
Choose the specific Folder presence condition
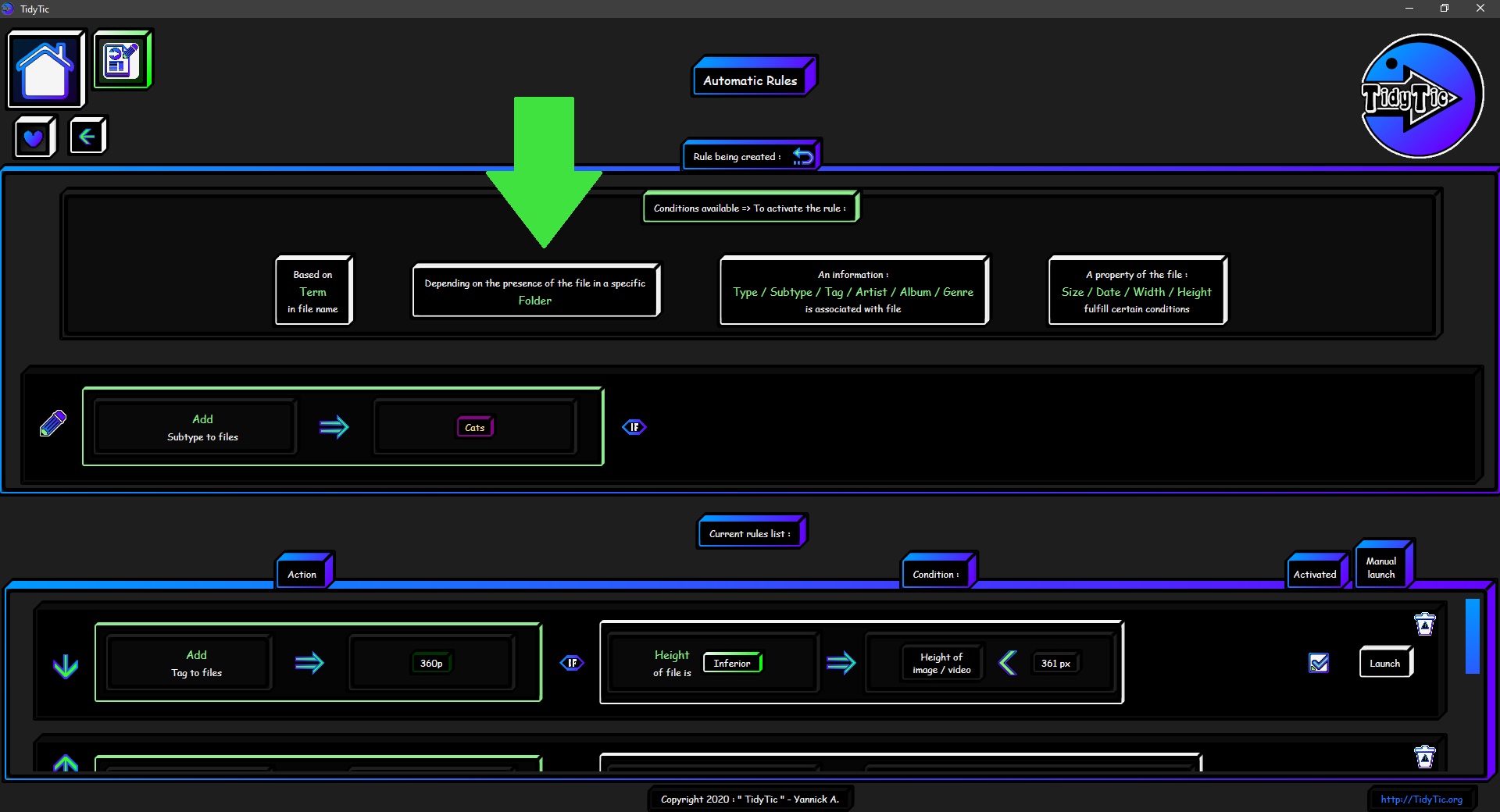pyautogui.click(x=535, y=291)
